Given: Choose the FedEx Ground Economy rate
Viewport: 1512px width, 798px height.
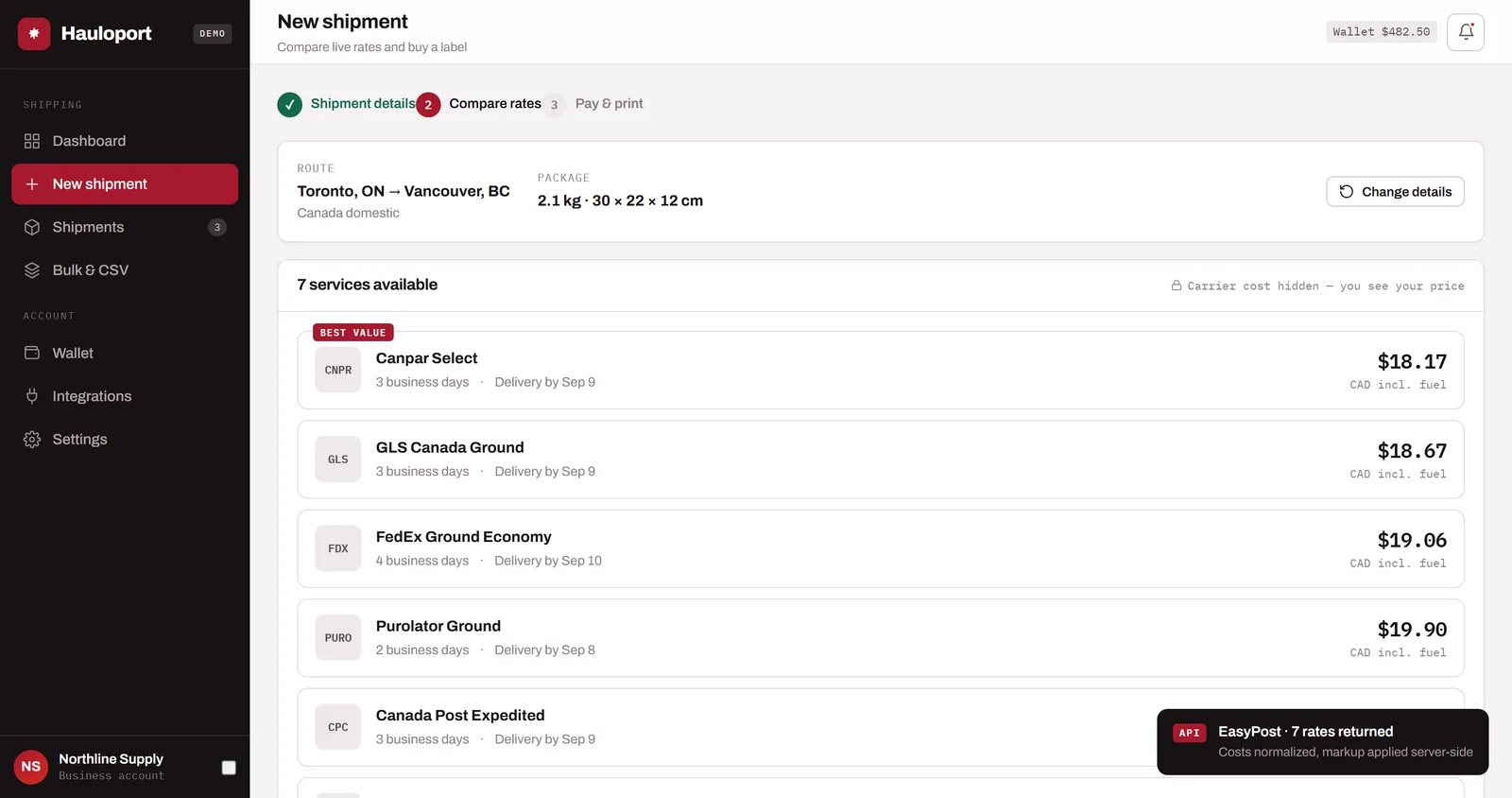Looking at the screenshot, I should [881, 548].
